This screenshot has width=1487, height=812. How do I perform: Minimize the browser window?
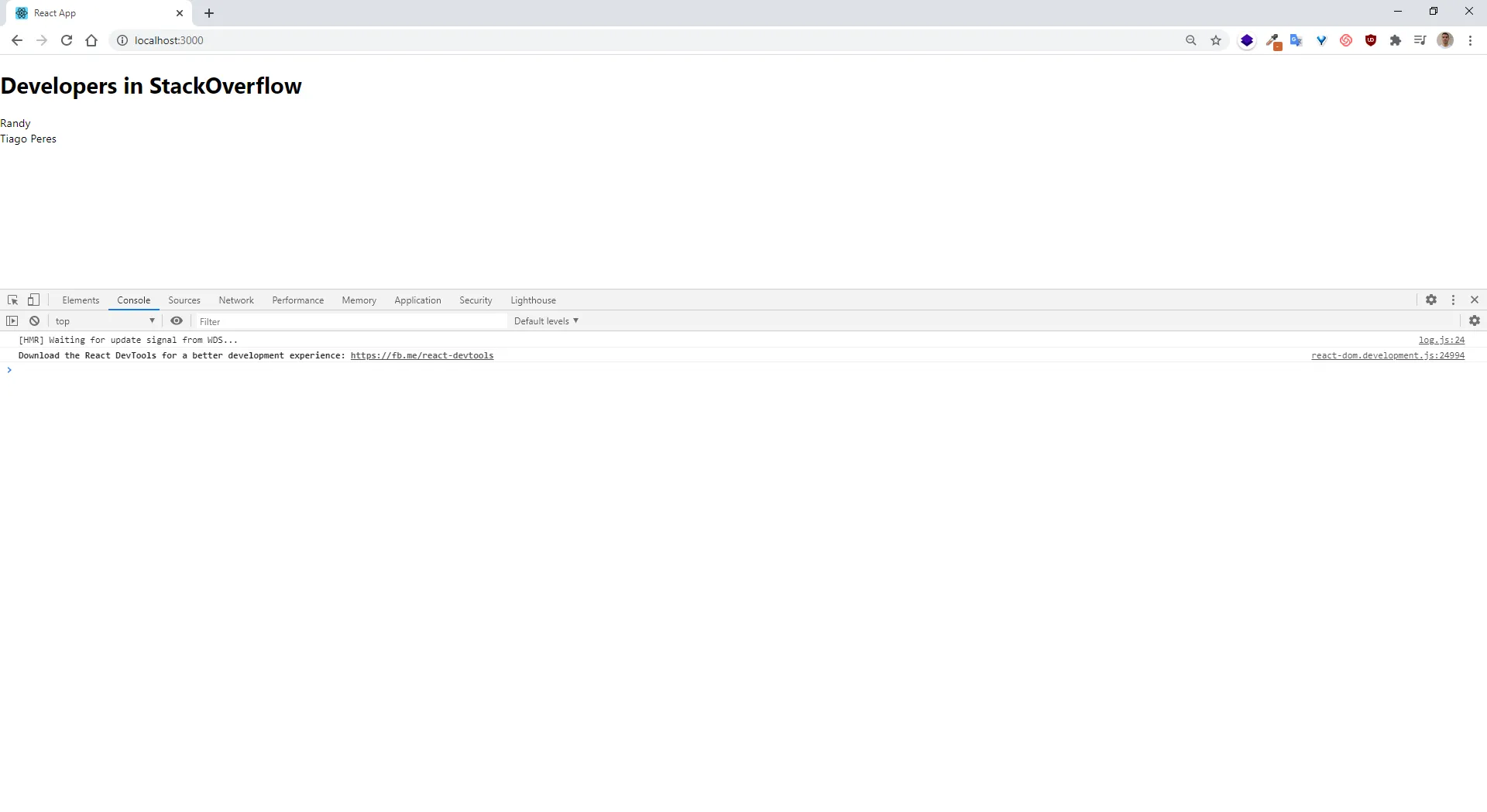tap(1398, 12)
